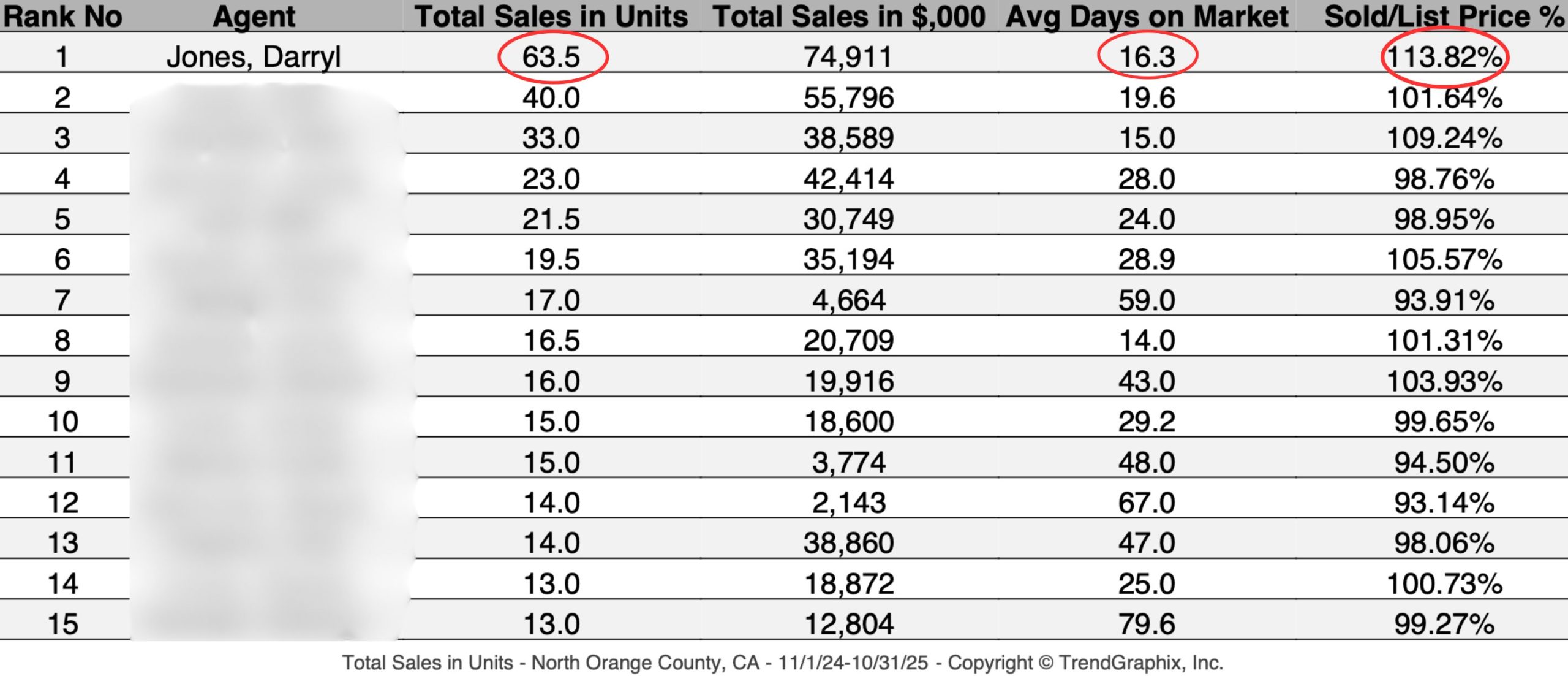Select the 2,143 total sales cell
The height and width of the screenshot is (676, 1568).
pos(848,503)
